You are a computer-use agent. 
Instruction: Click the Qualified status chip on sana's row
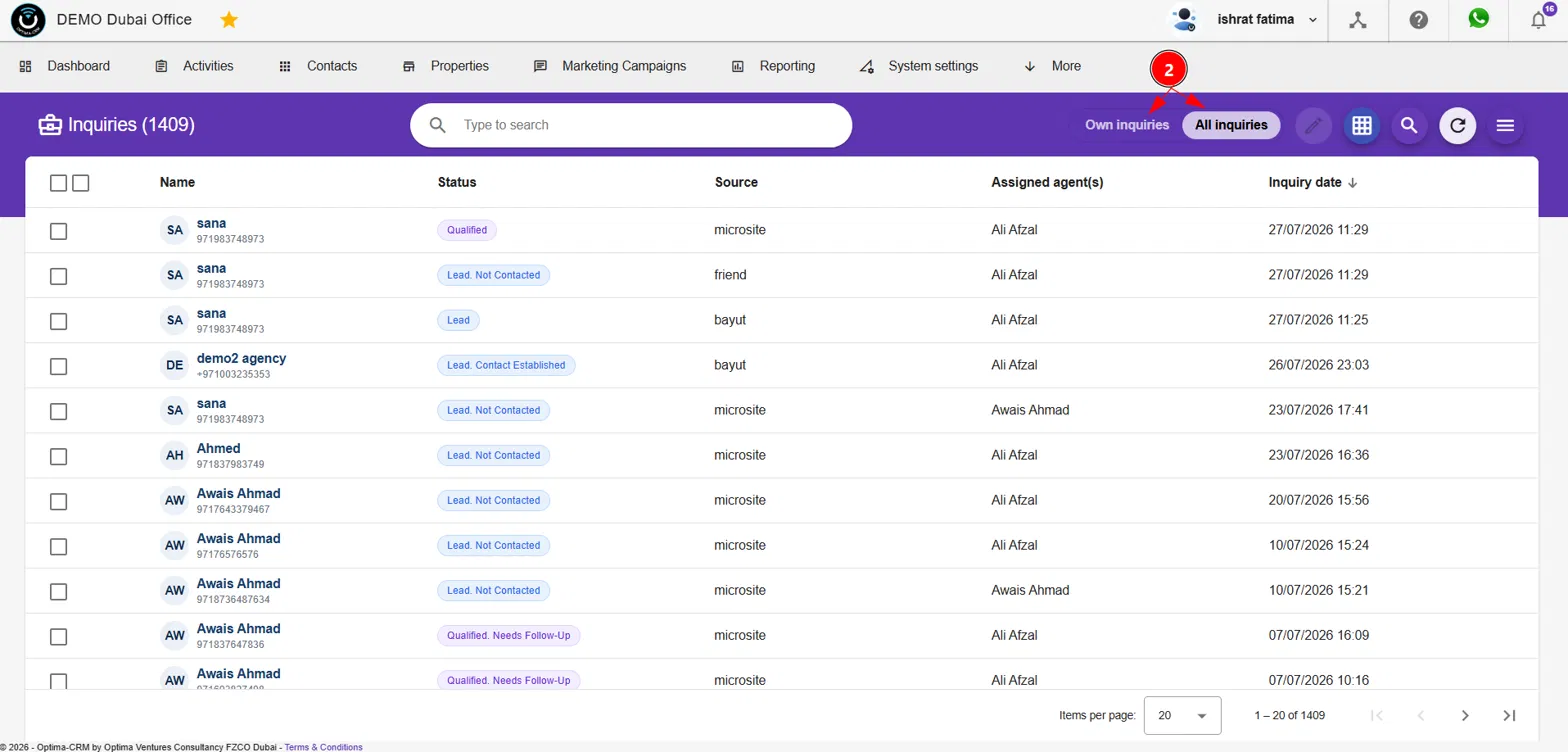[467, 230]
